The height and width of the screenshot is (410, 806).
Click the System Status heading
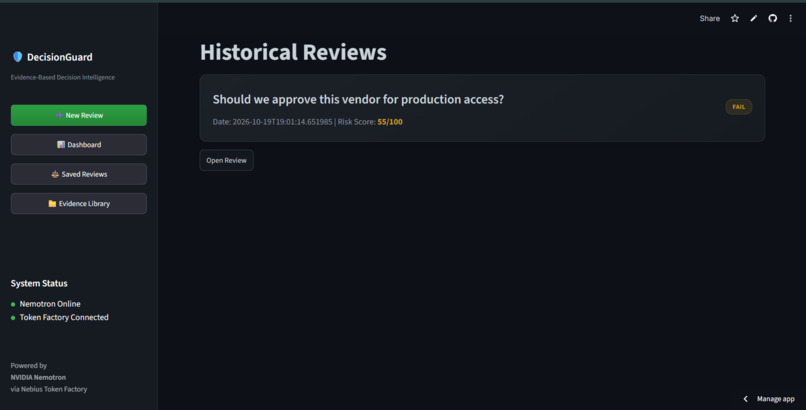click(39, 283)
